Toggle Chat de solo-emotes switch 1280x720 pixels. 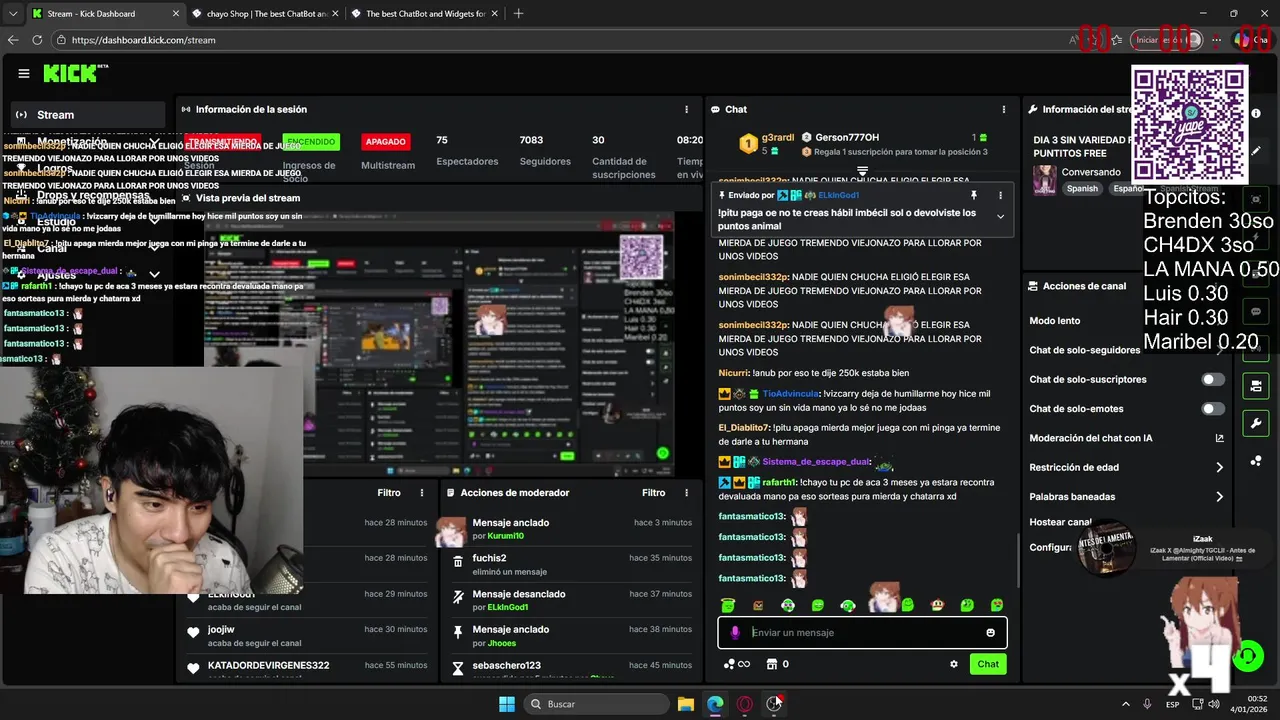[1213, 408]
